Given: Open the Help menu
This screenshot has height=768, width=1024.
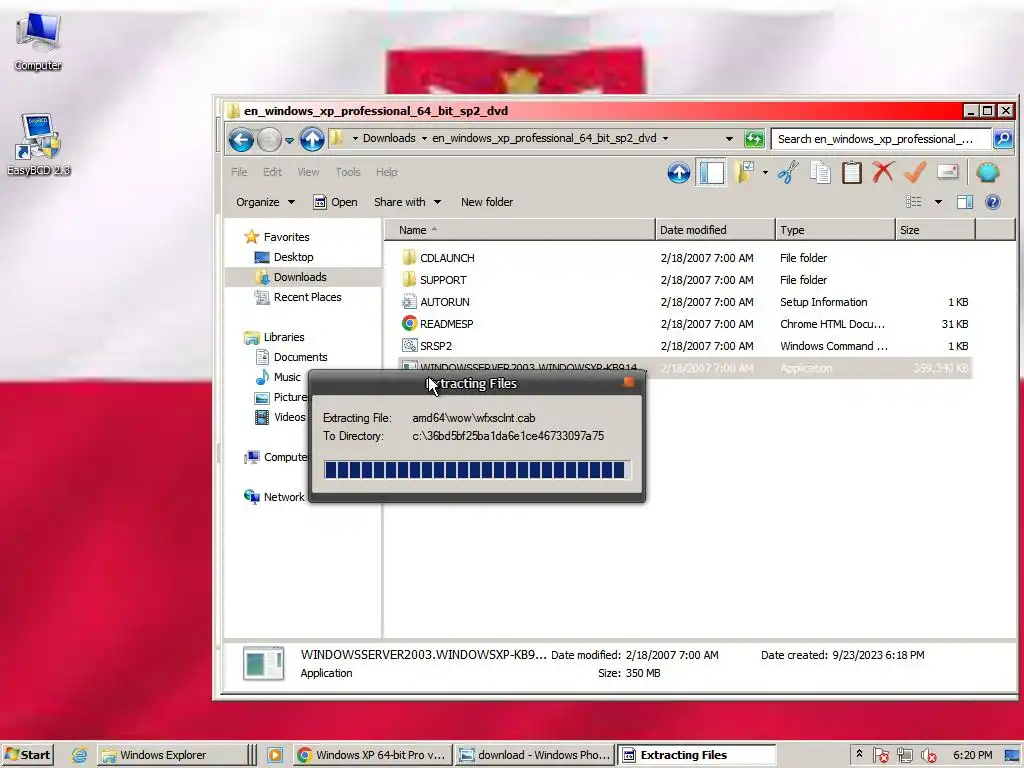Looking at the screenshot, I should (x=387, y=172).
